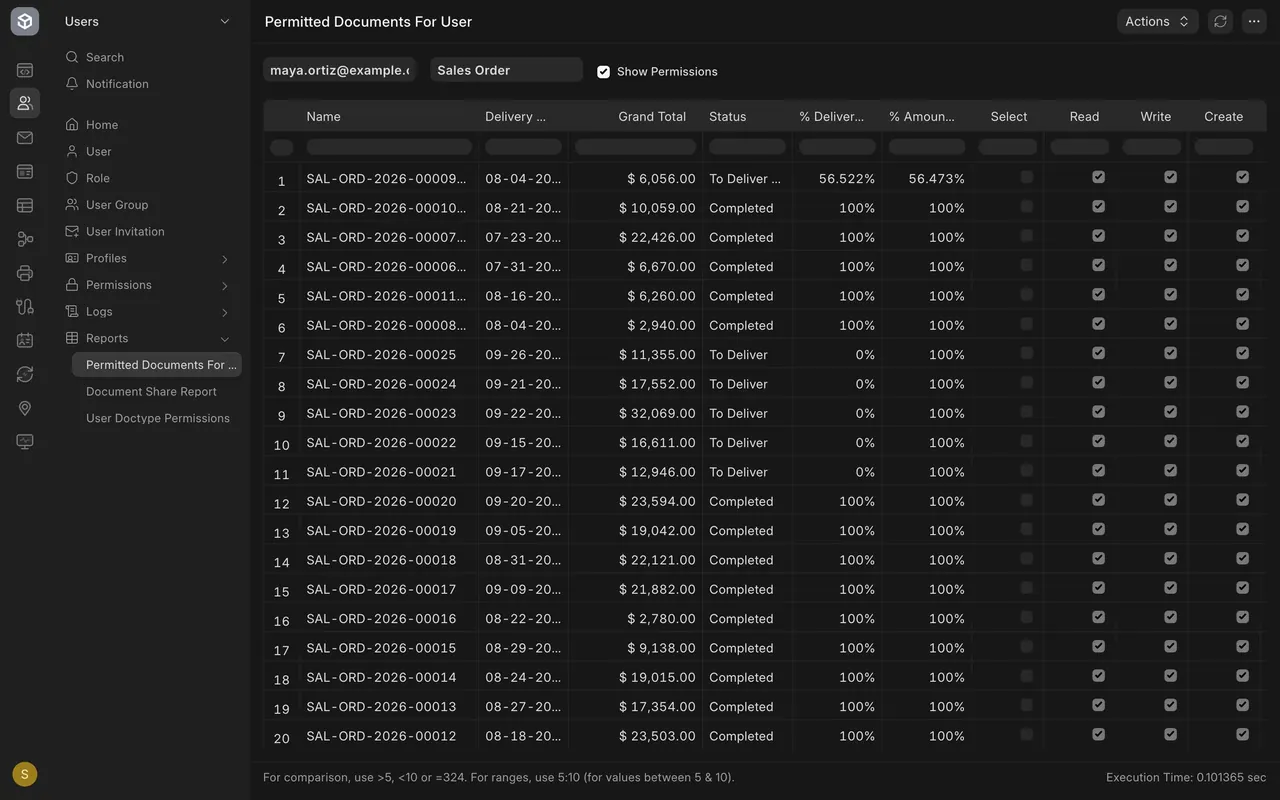The width and height of the screenshot is (1280, 800).
Task: Click the Status column filter box
Action: pos(747,147)
